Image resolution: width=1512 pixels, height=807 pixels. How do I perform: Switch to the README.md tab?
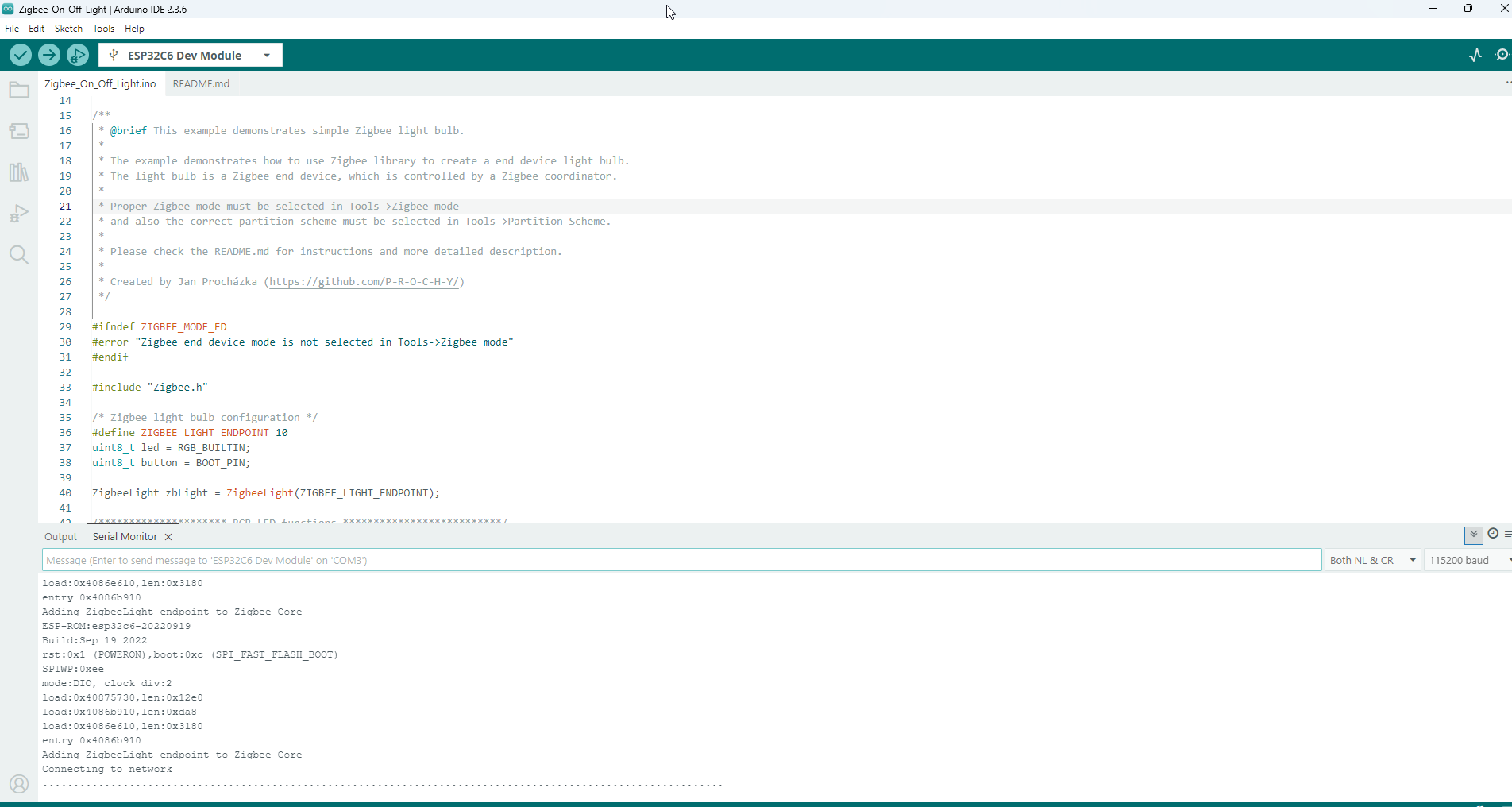pos(201,83)
